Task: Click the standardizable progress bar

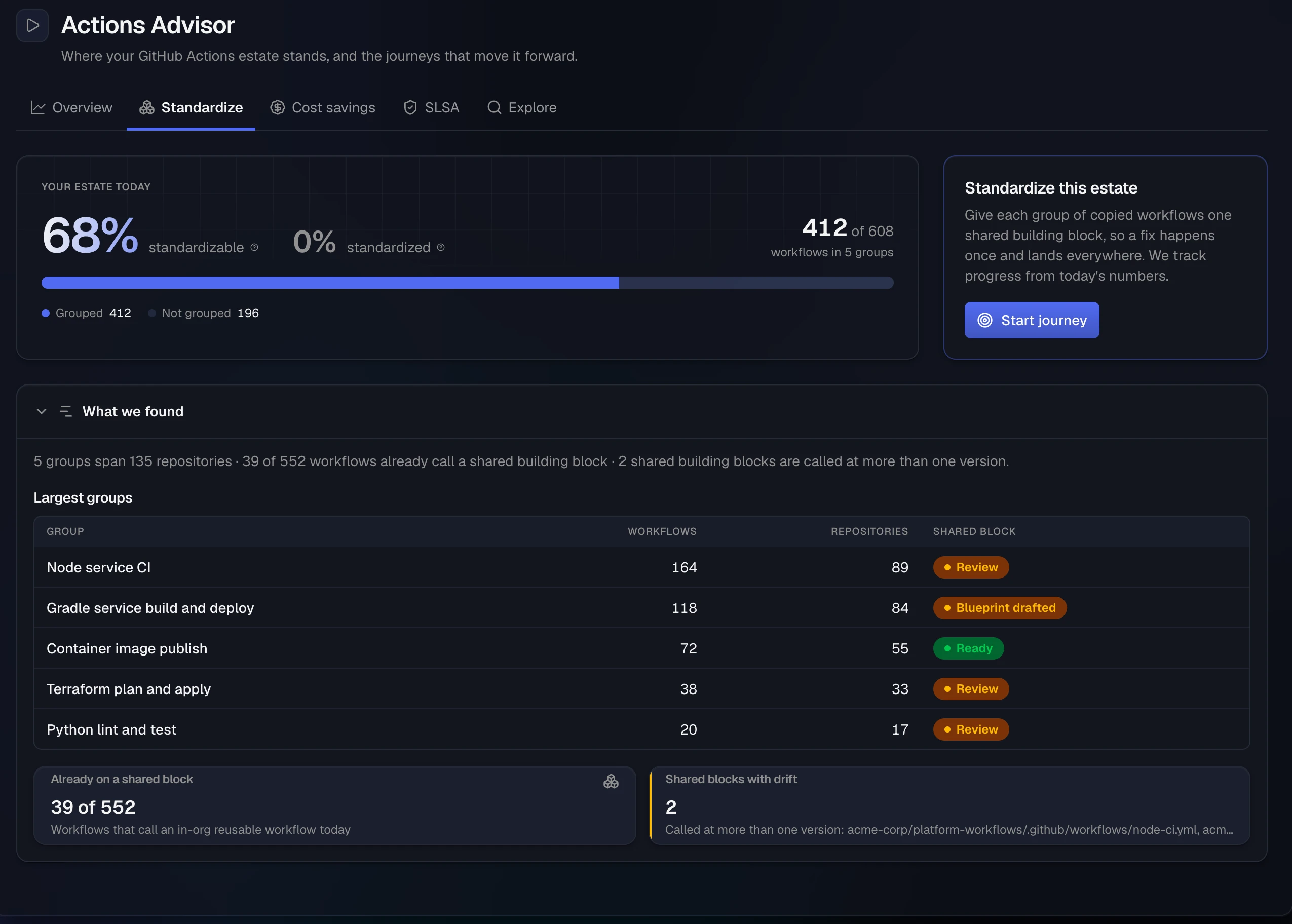Action: tap(468, 283)
